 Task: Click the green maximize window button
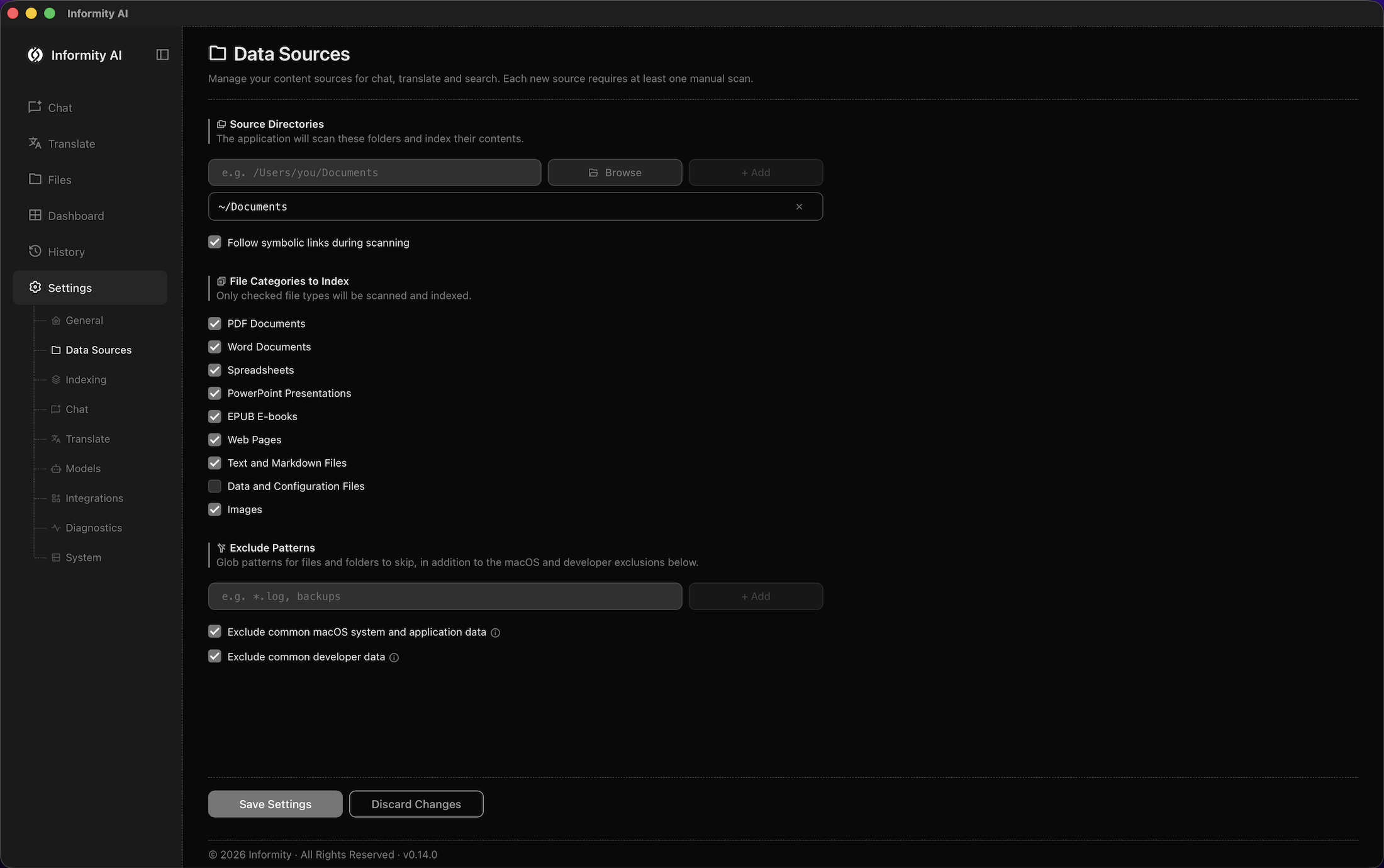[x=50, y=13]
